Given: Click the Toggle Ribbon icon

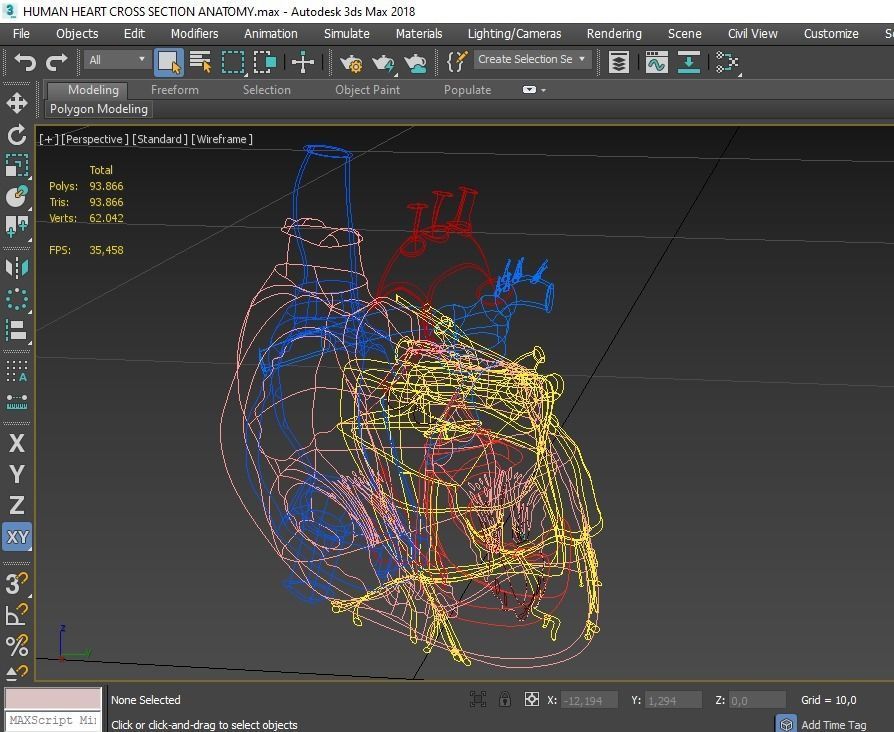Looking at the screenshot, I should coord(689,62).
